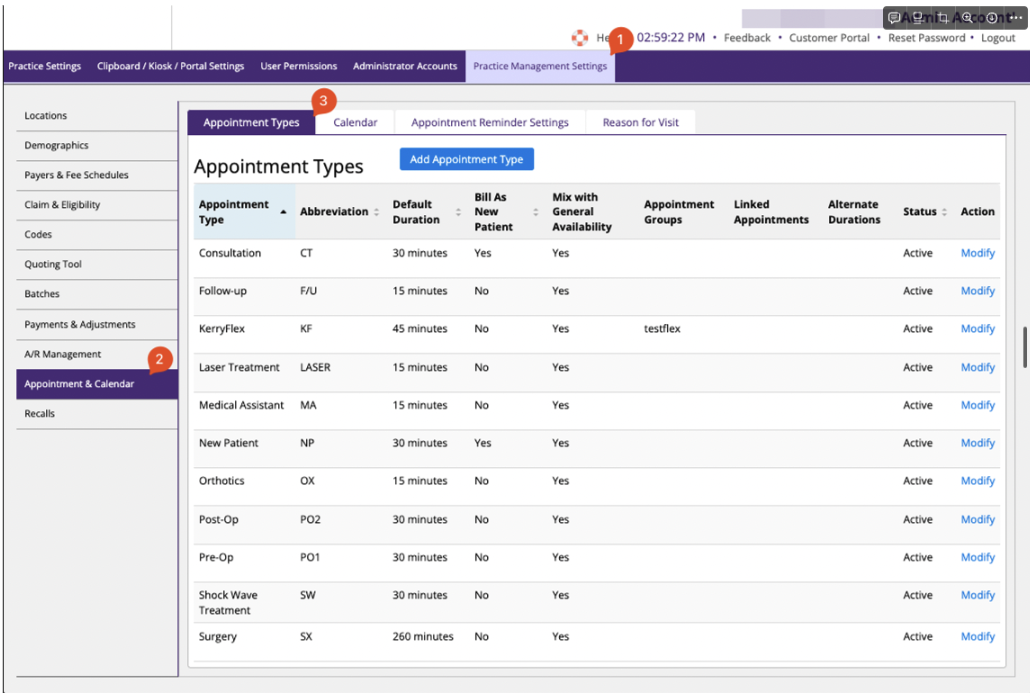The image size is (1030, 695).
Task: Click the stamp icon in overlay toolbar
Action: (918, 18)
